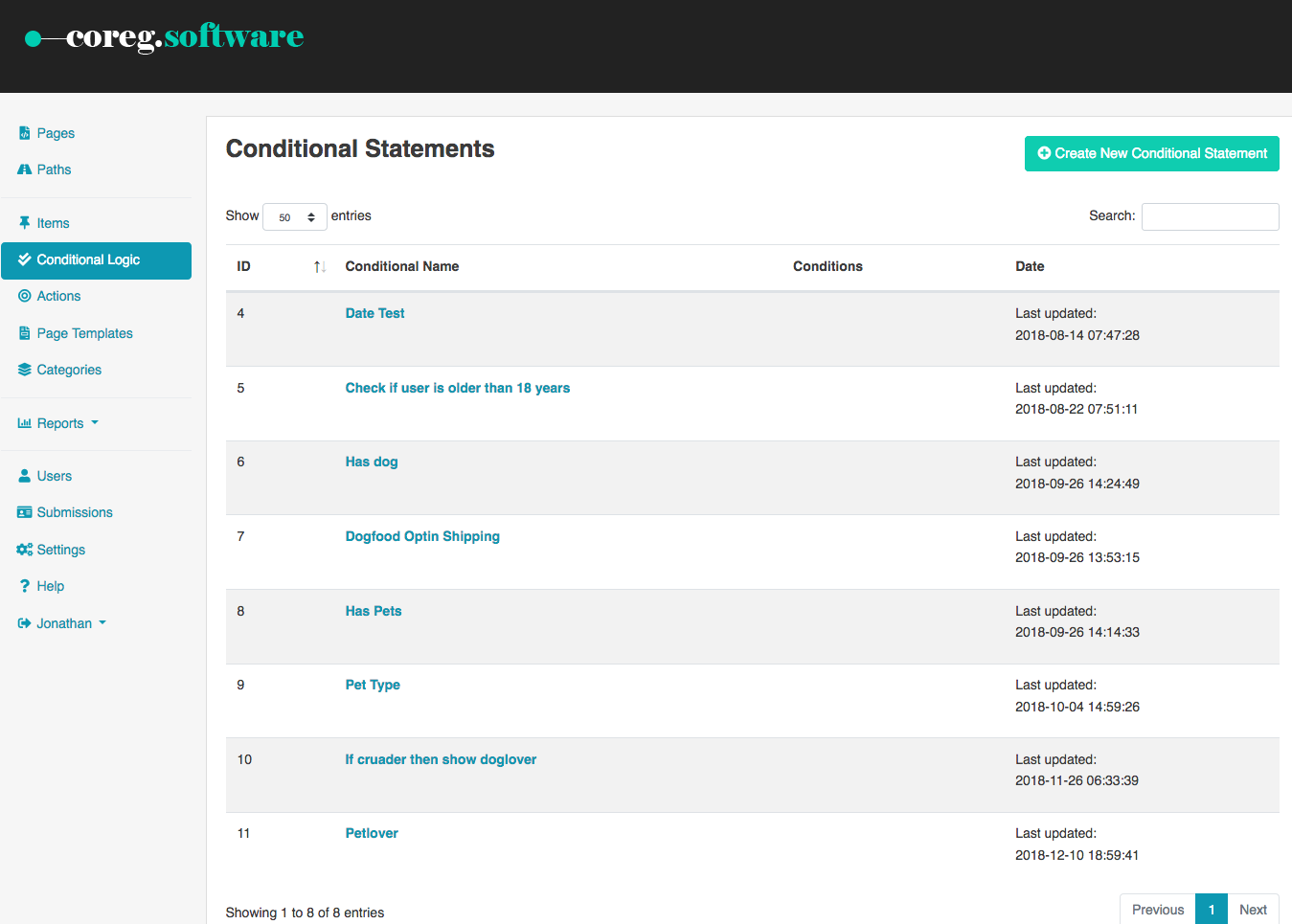Open Page Templates in the sidebar
Viewport: 1292px width, 924px height.
coord(84,333)
